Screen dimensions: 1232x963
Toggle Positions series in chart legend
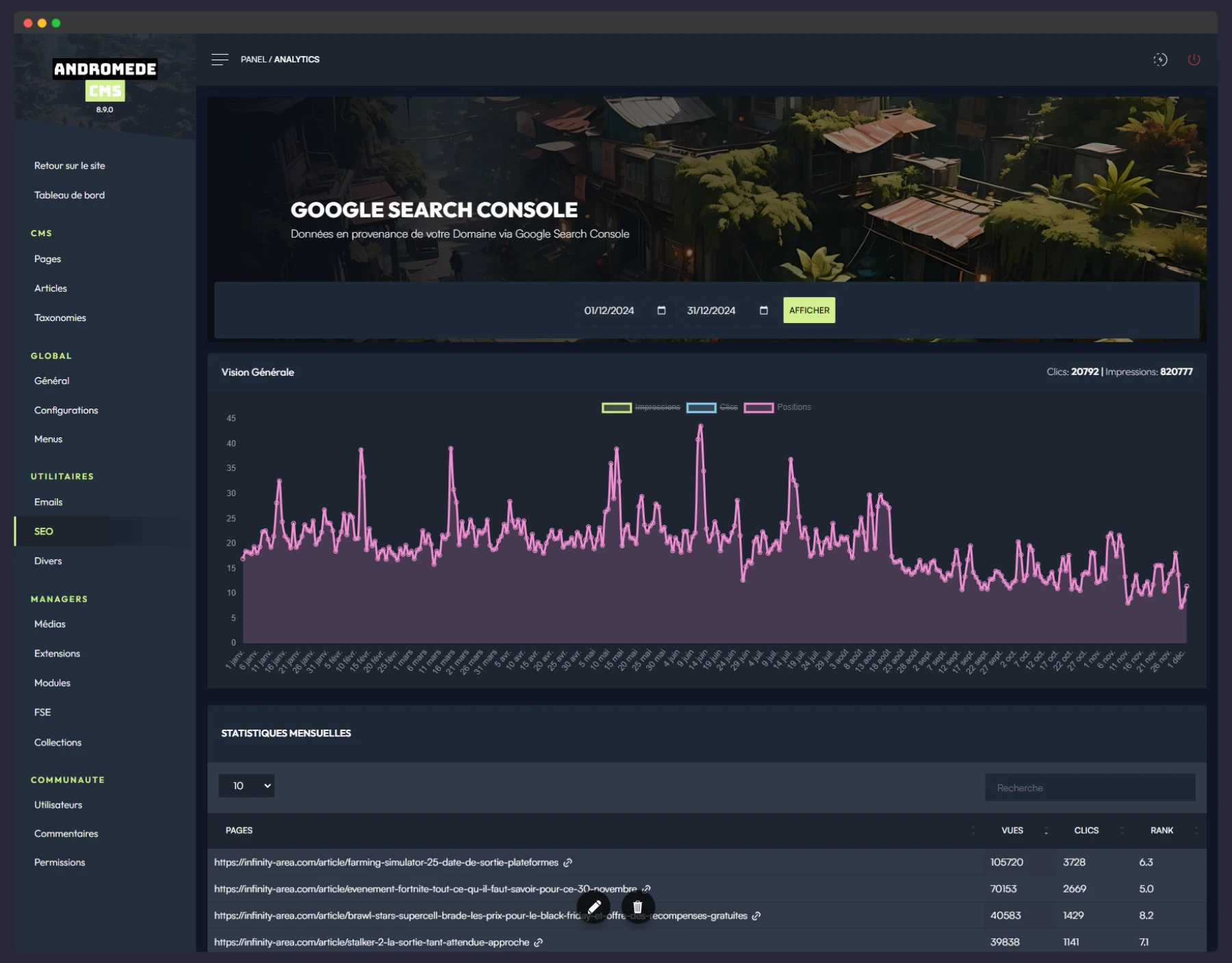778,407
